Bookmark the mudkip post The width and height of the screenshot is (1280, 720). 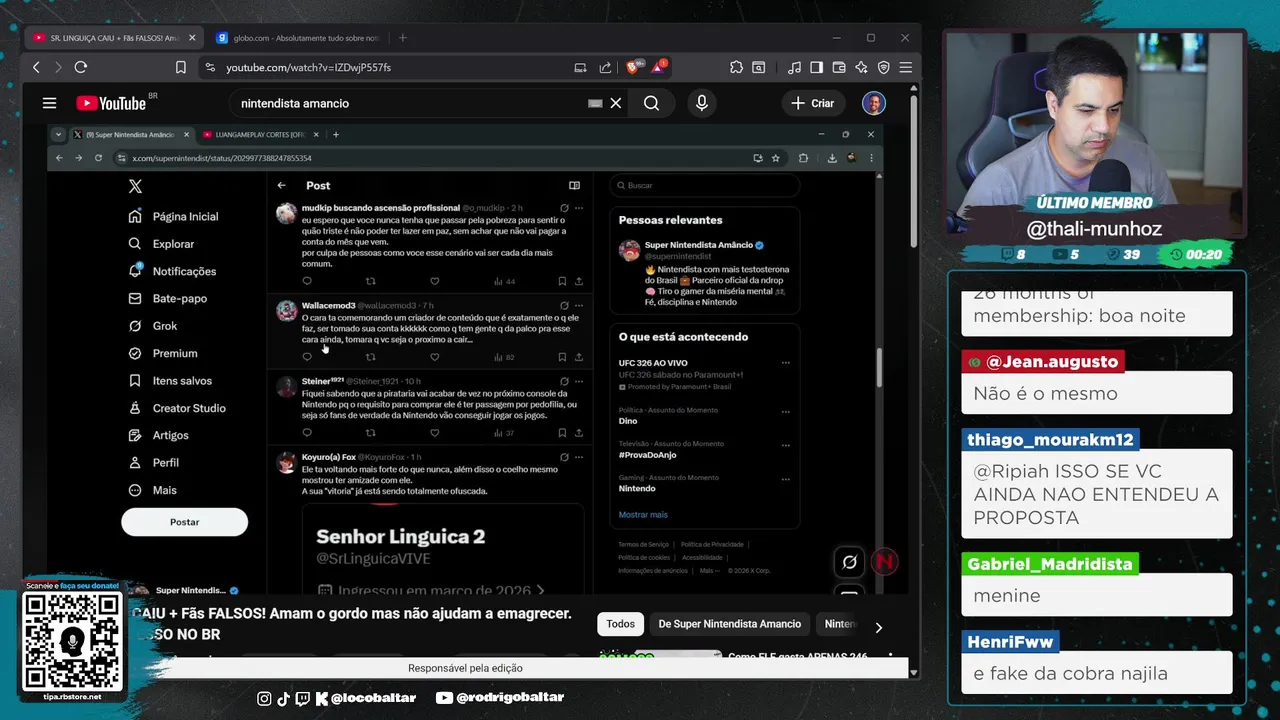(x=562, y=281)
